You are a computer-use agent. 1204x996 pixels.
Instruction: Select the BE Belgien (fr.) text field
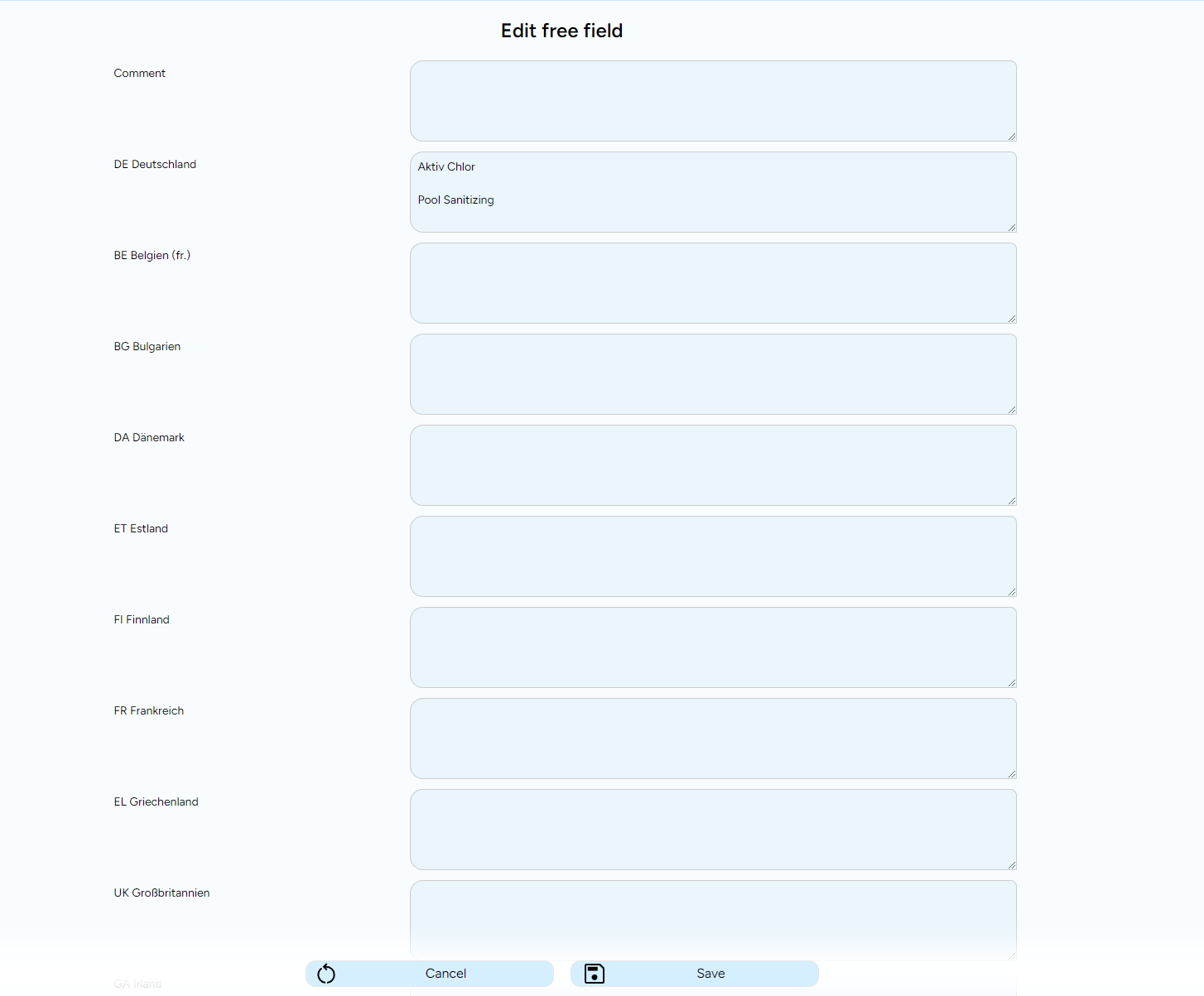pyautogui.click(x=712, y=283)
